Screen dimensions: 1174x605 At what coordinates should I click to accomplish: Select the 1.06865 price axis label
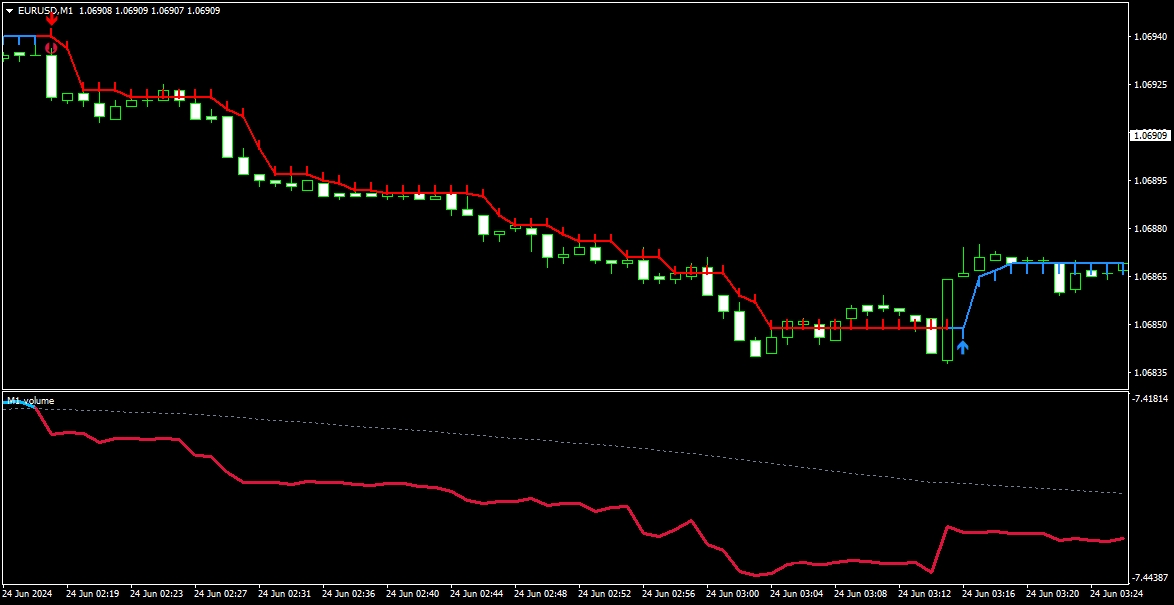pyautogui.click(x=1151, y=276)
